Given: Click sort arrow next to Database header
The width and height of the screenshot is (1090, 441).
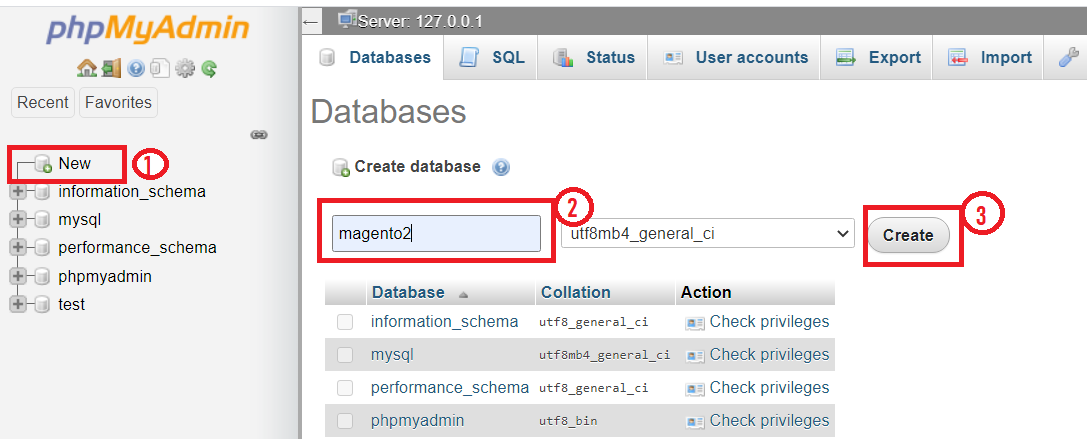Looking at the screenshot, I should [x=464, y=295].
